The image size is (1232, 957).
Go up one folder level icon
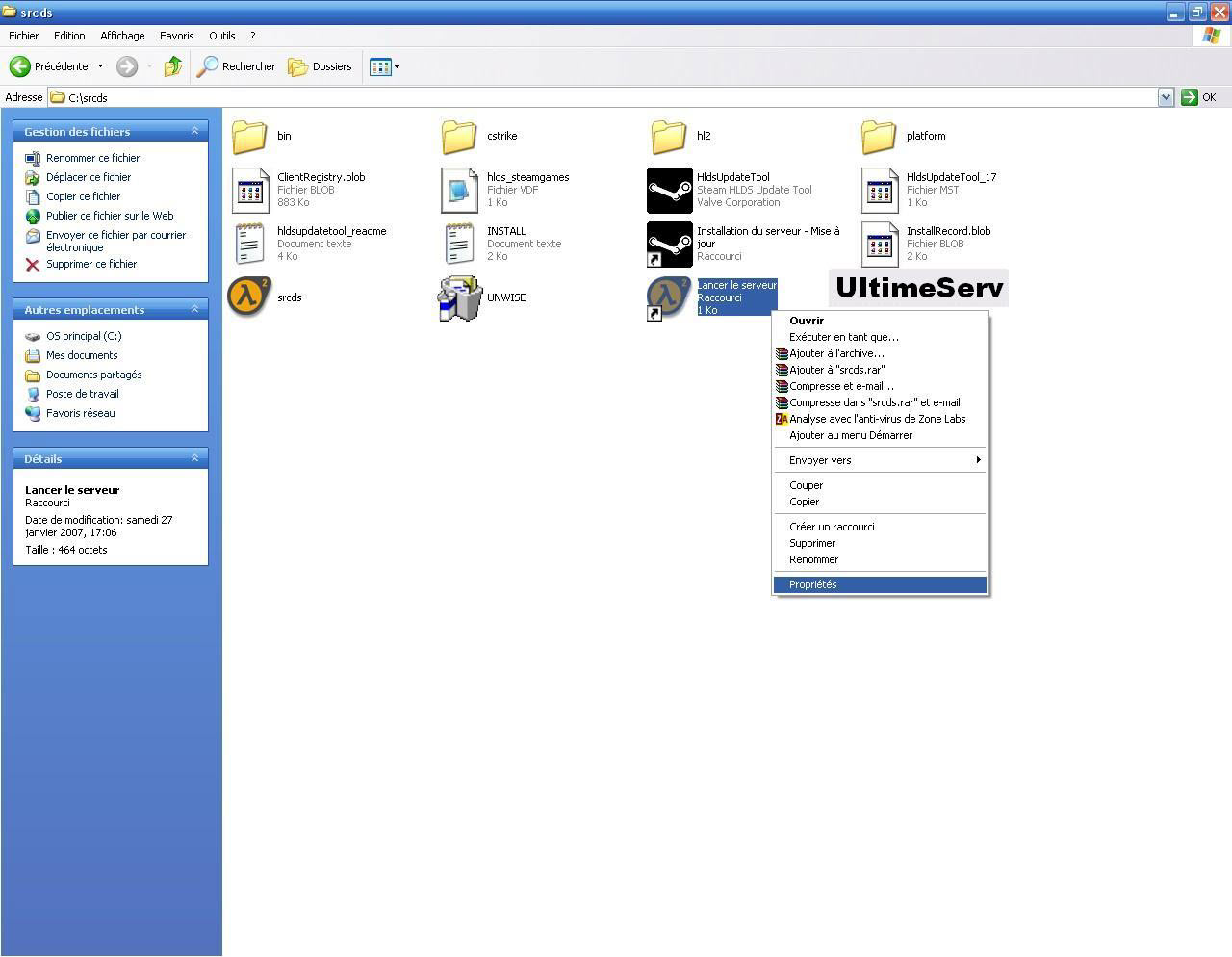coord(173,66)
